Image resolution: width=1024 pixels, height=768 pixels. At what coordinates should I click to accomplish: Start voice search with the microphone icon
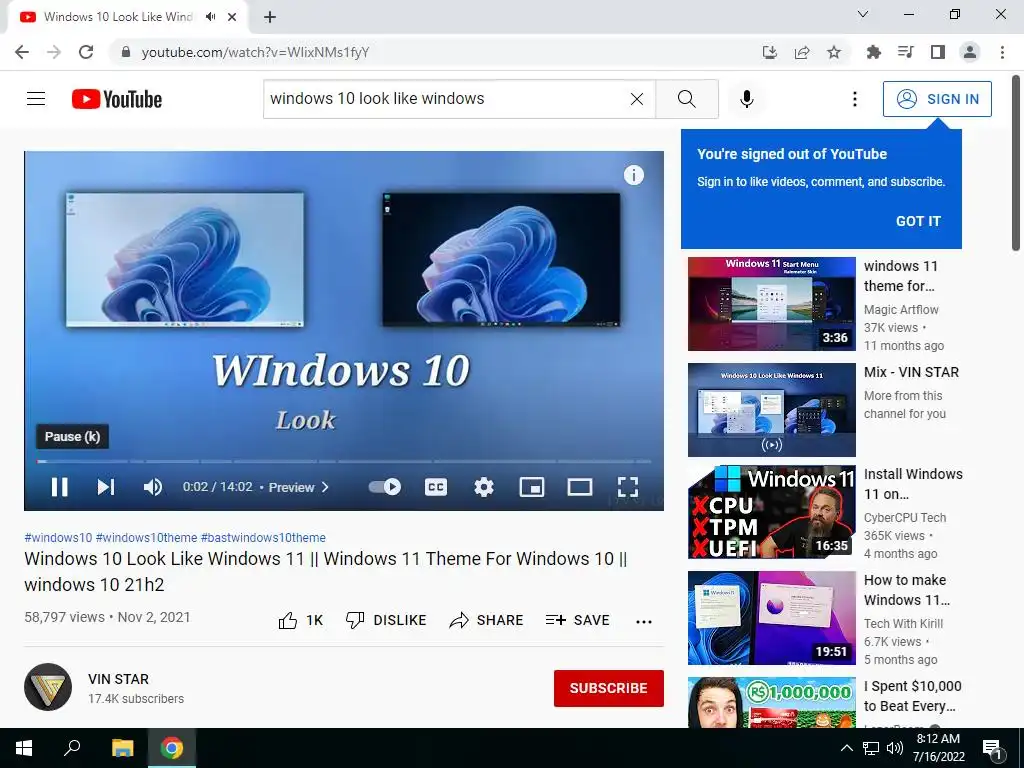[x=746, y=99]
